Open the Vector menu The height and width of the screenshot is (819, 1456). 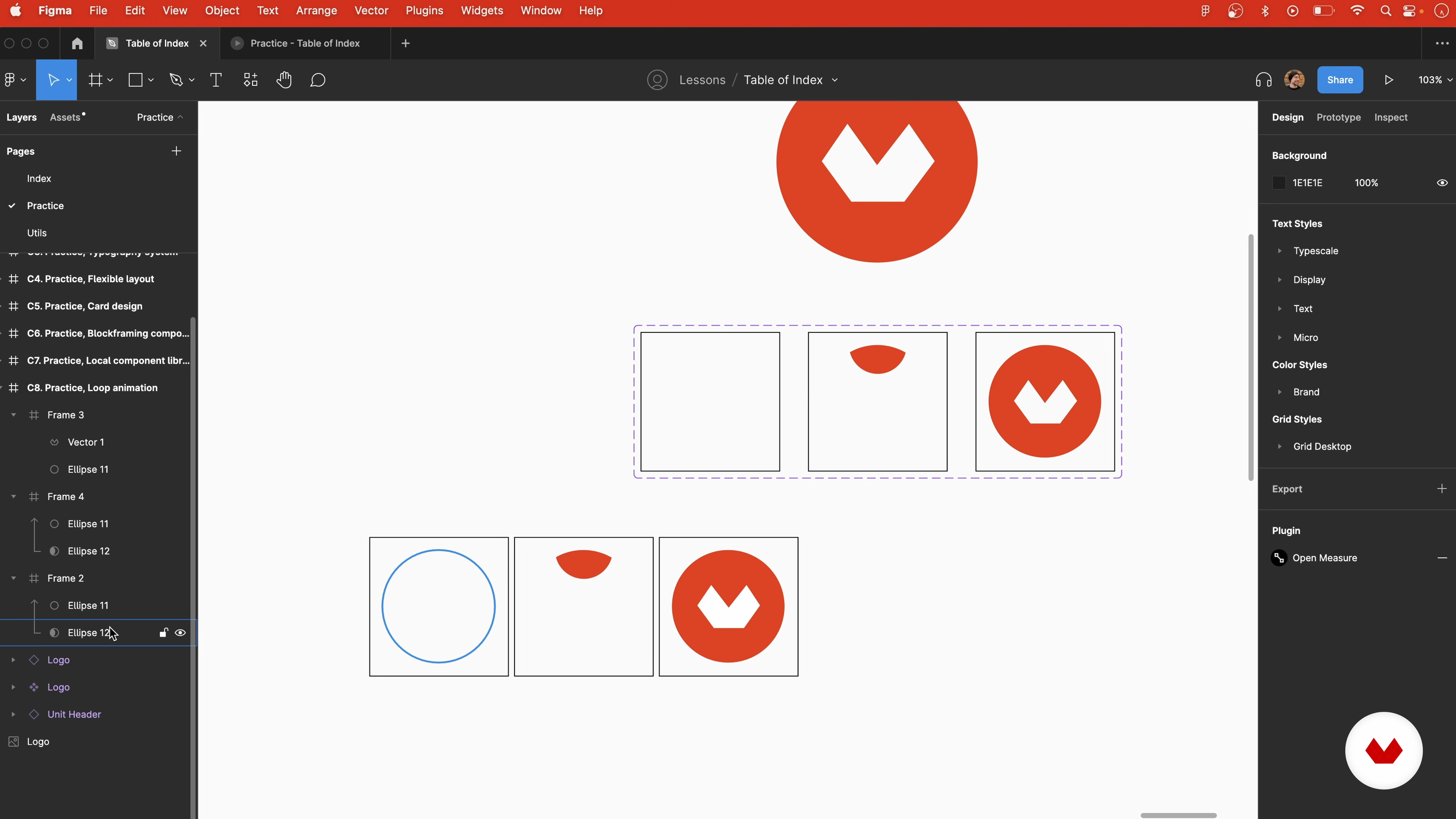coord(371,11)
